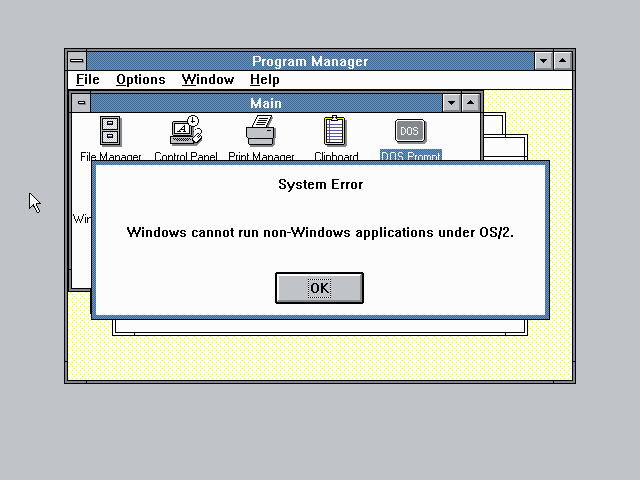This screenshot has width=640, height=480.
Task: Open the Main group's control-menu box
Action: point(81,102)
